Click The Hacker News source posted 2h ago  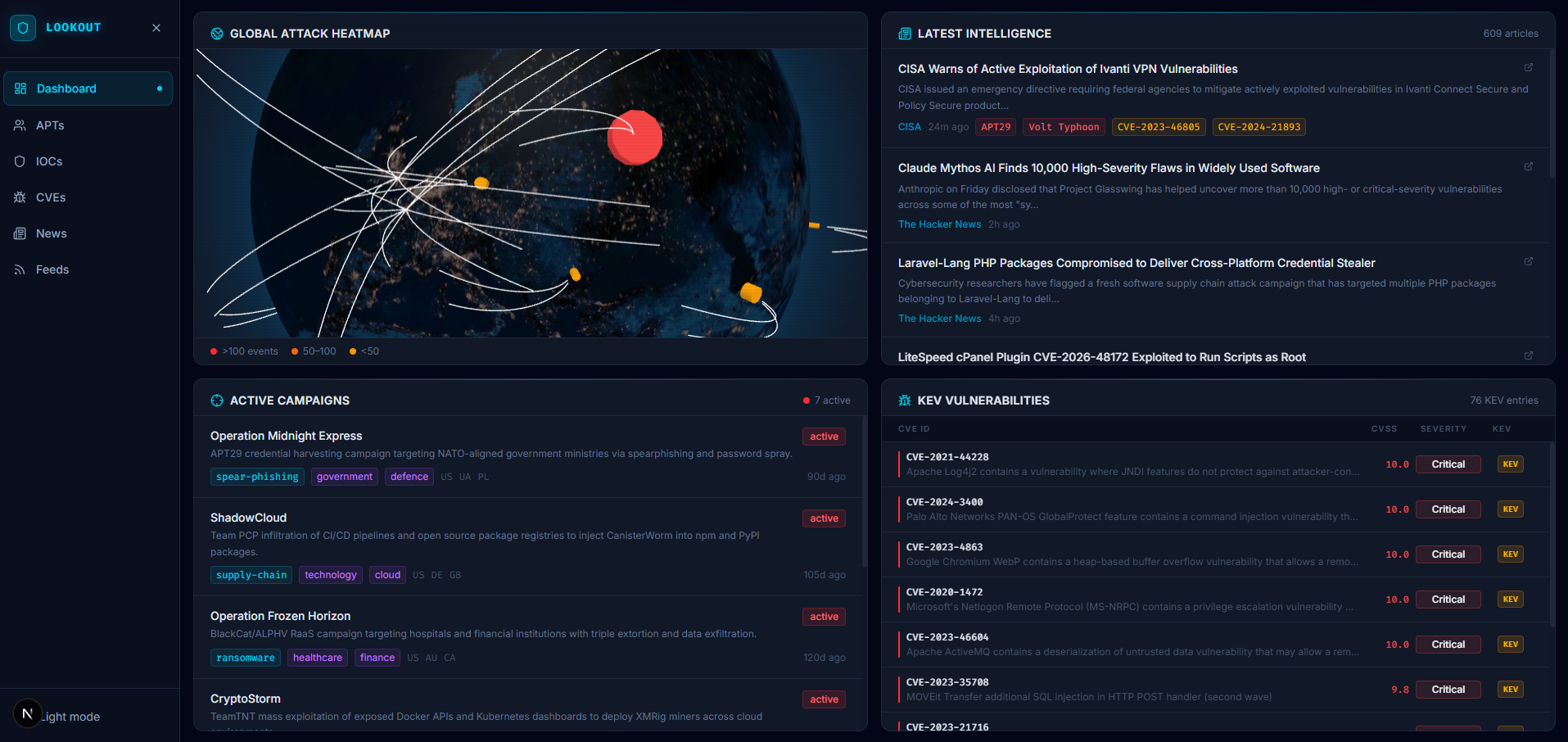939,224
